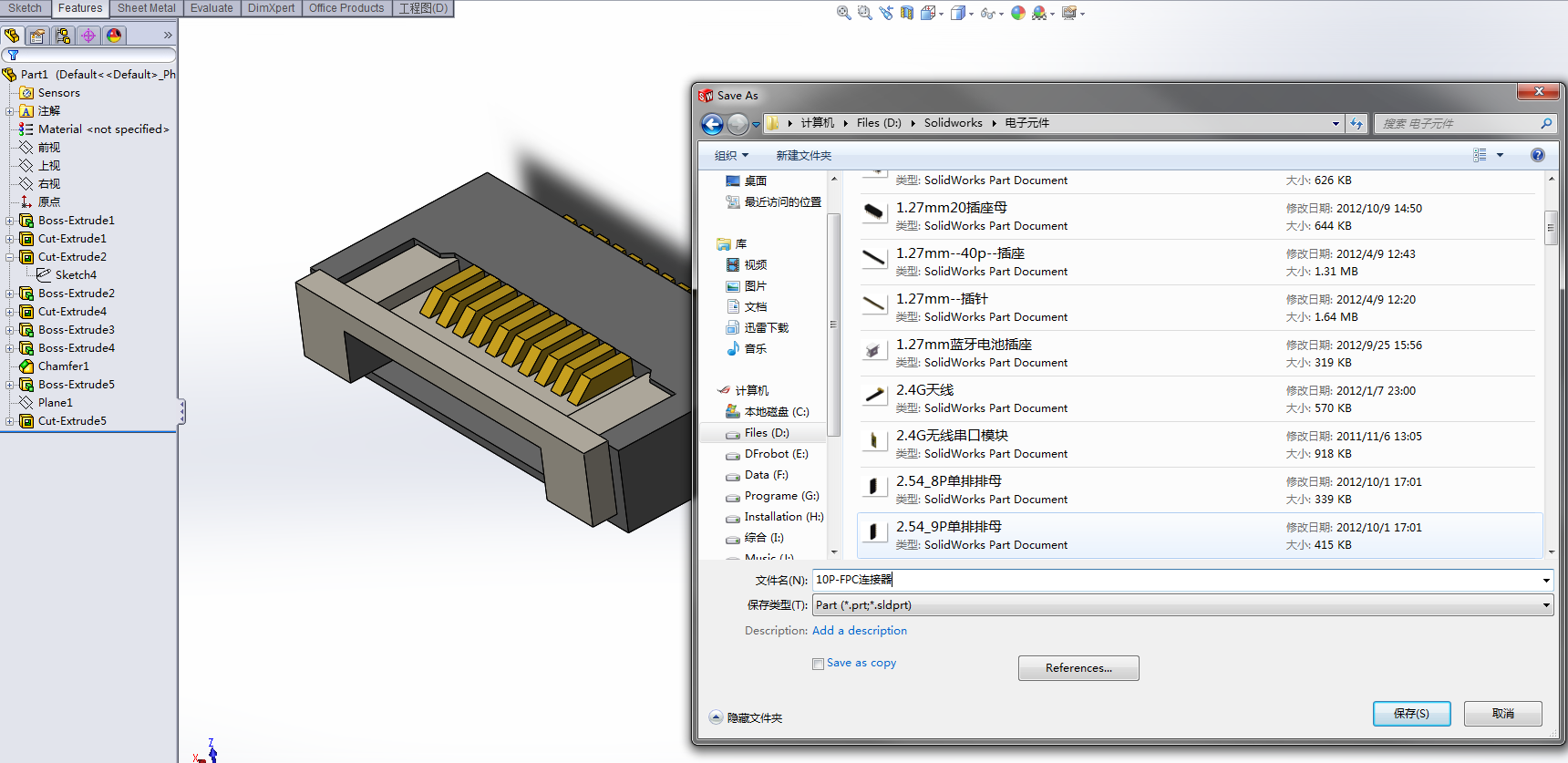Click the 保存(S) save button
This screenshot has width=1568, height=763.
pyautogui.click(x=1411, y=714)
